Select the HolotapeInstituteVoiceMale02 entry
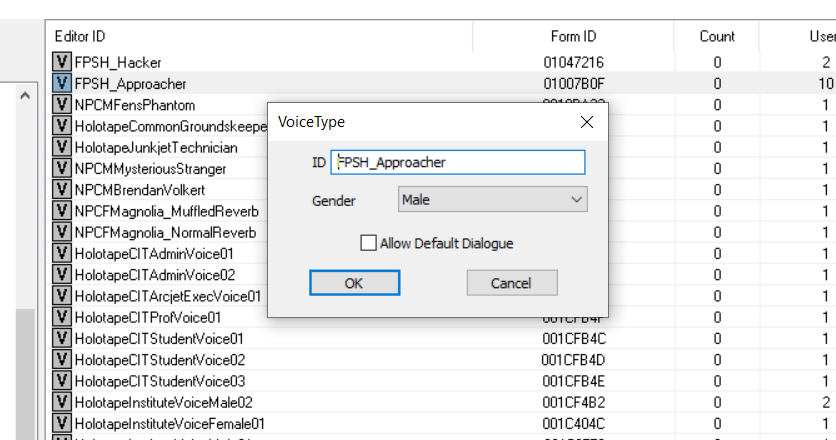Image resolution: width=836 pixels, height=440 pixels. click(x=164, y=403)
